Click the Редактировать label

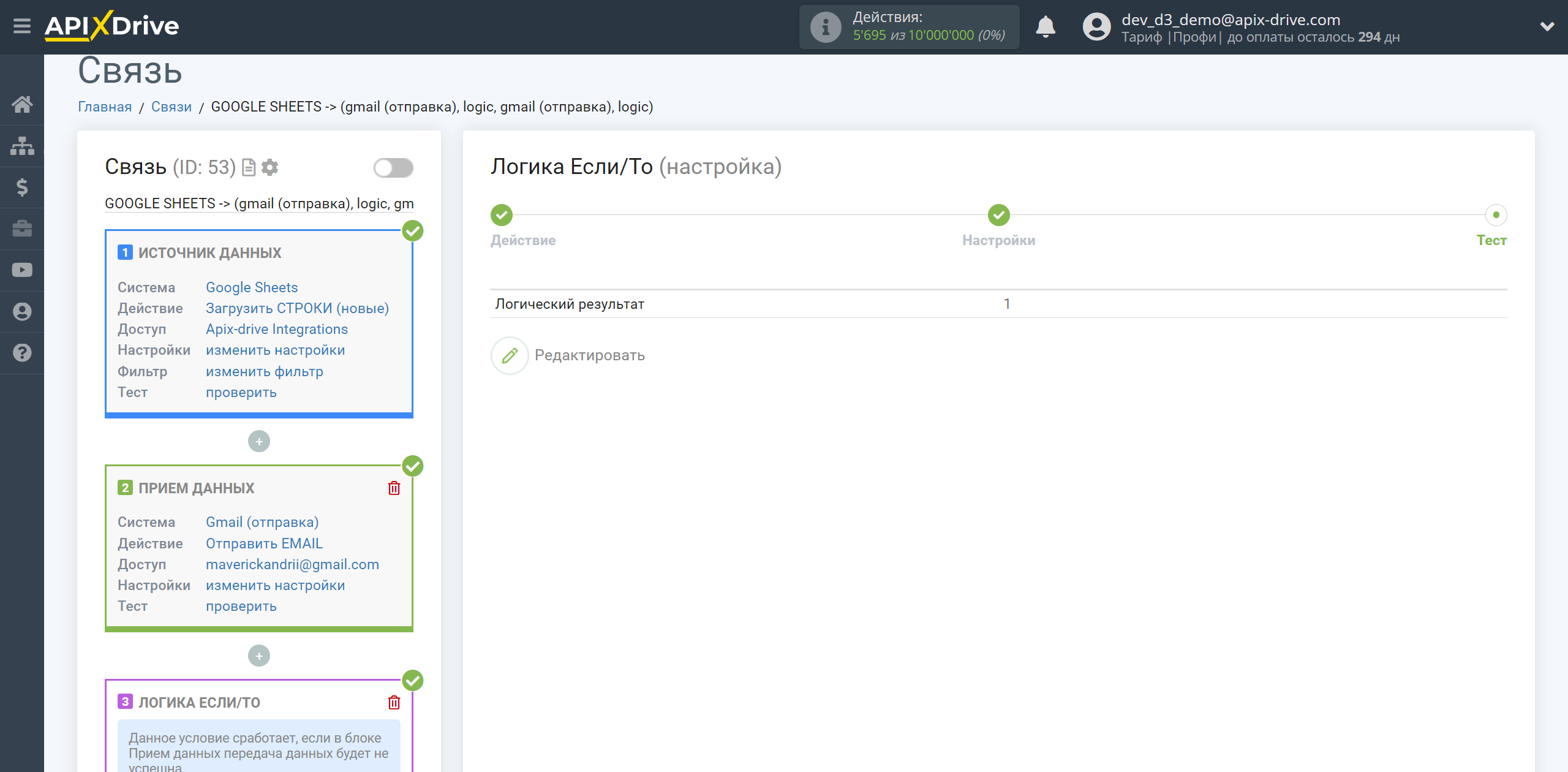coord(589,355)
